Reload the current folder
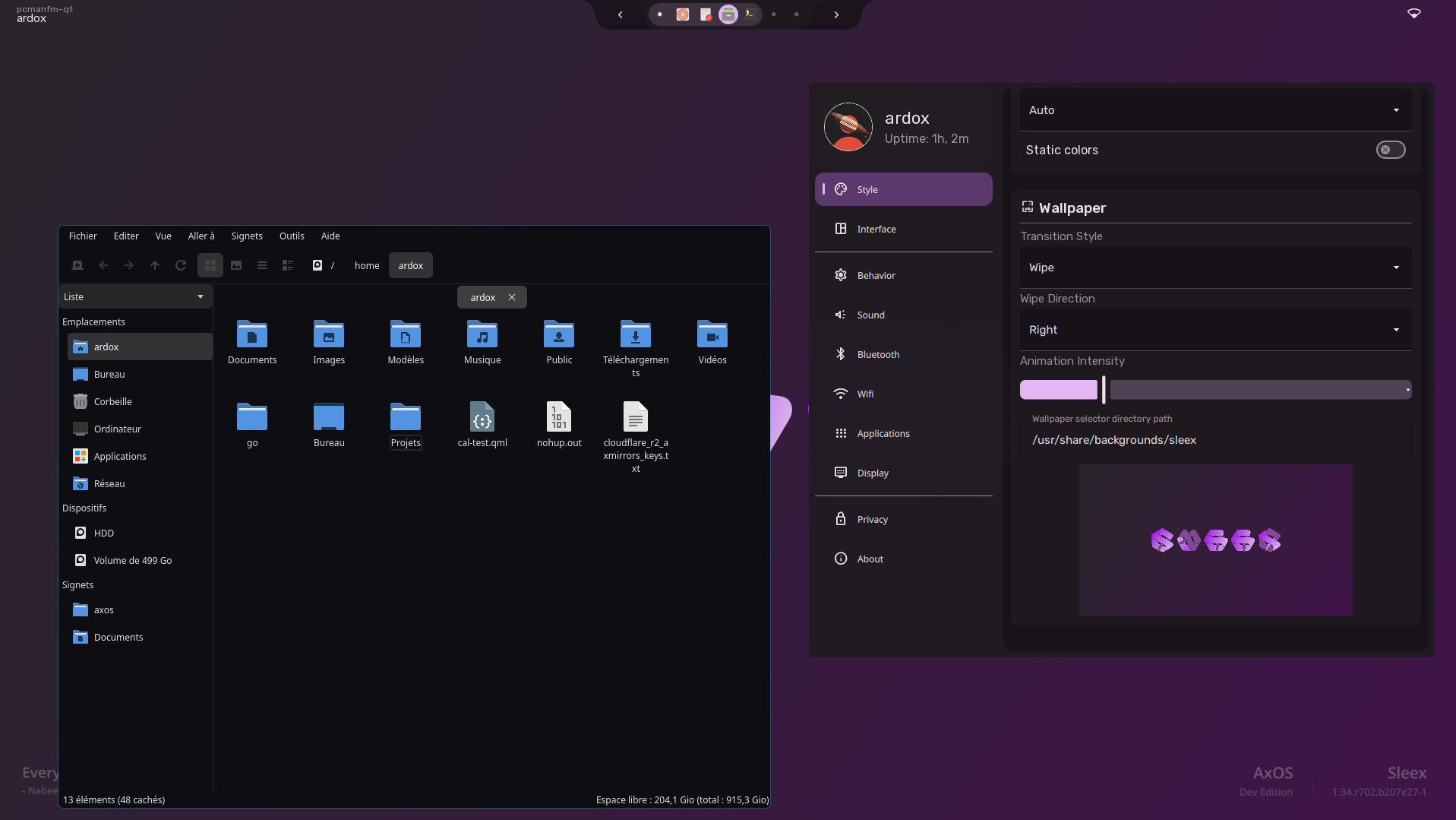The image size is (1456, 820). [x=181, y=265]
